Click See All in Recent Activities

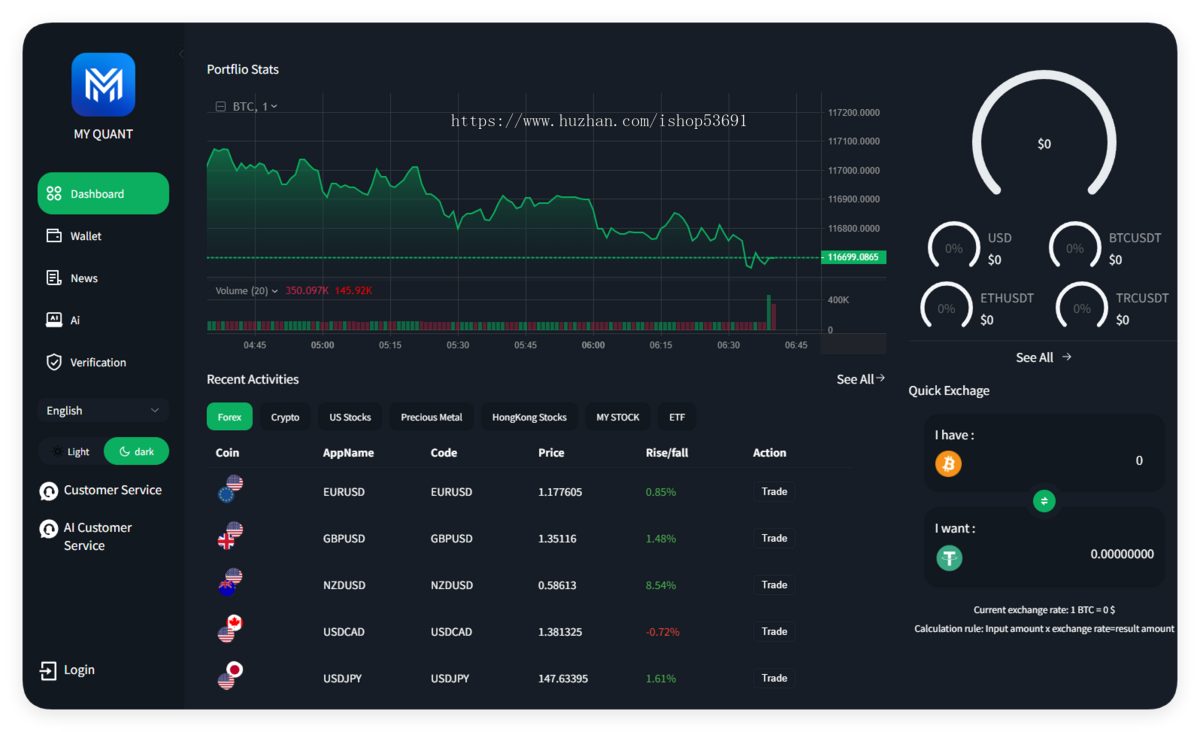[860, 379]
